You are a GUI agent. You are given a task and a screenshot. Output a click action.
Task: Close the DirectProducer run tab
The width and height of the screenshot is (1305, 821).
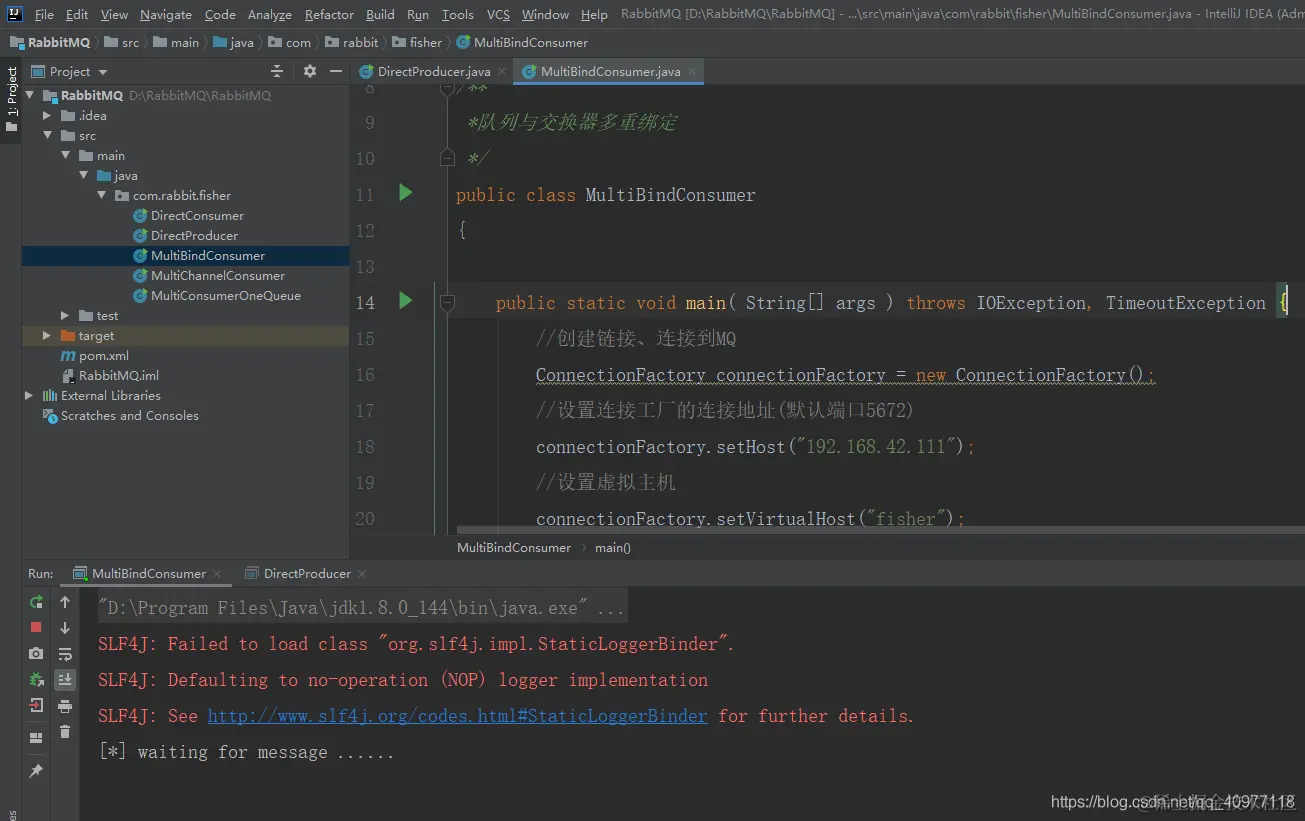click(x=362, y=574)
